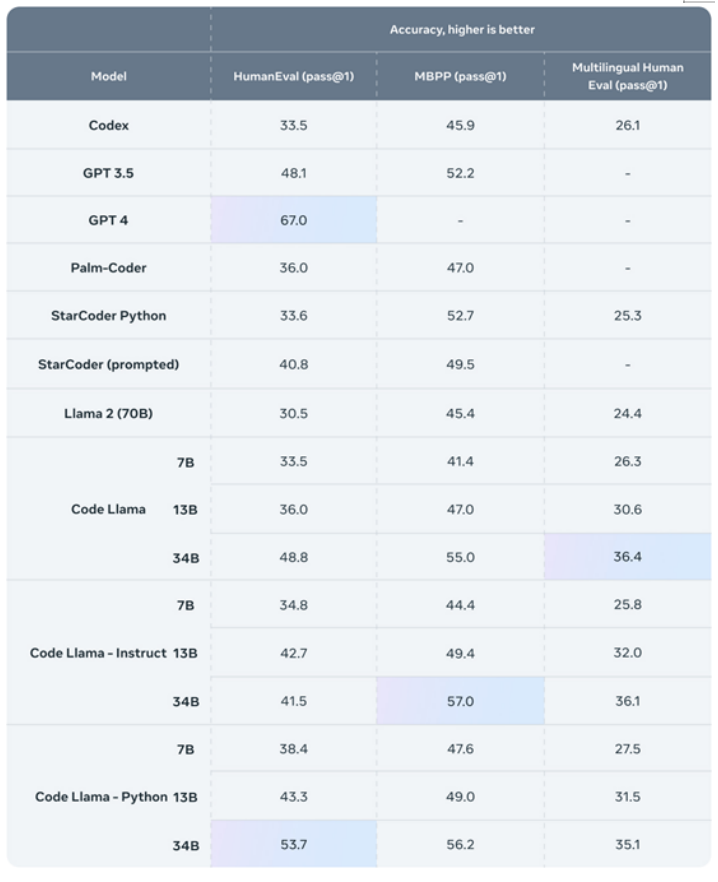The image size is (718, 882).
Task: Click the highlighted GPT 4 HumanEval 67.0 cell
Action: click(x=294, y=220)
